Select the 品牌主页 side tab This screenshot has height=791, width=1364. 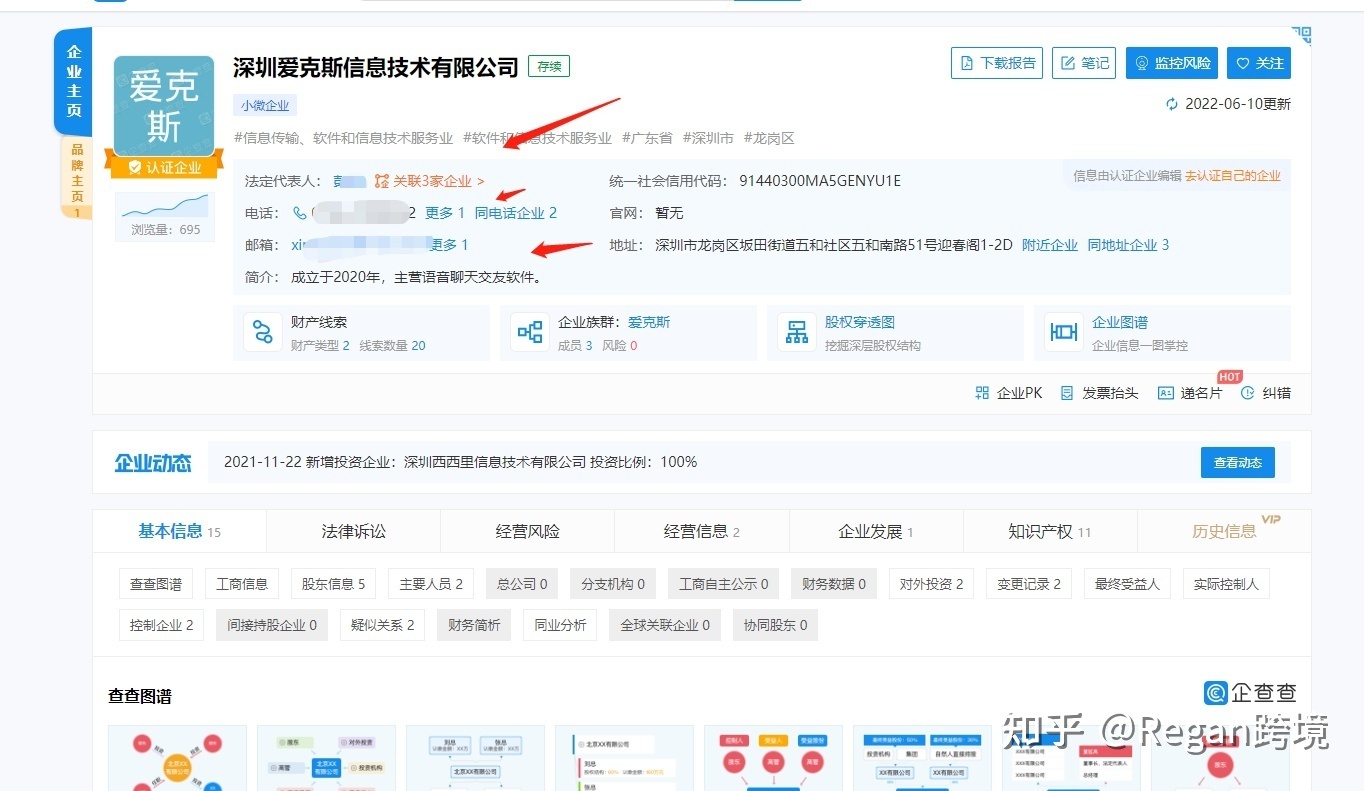(76, 177)
